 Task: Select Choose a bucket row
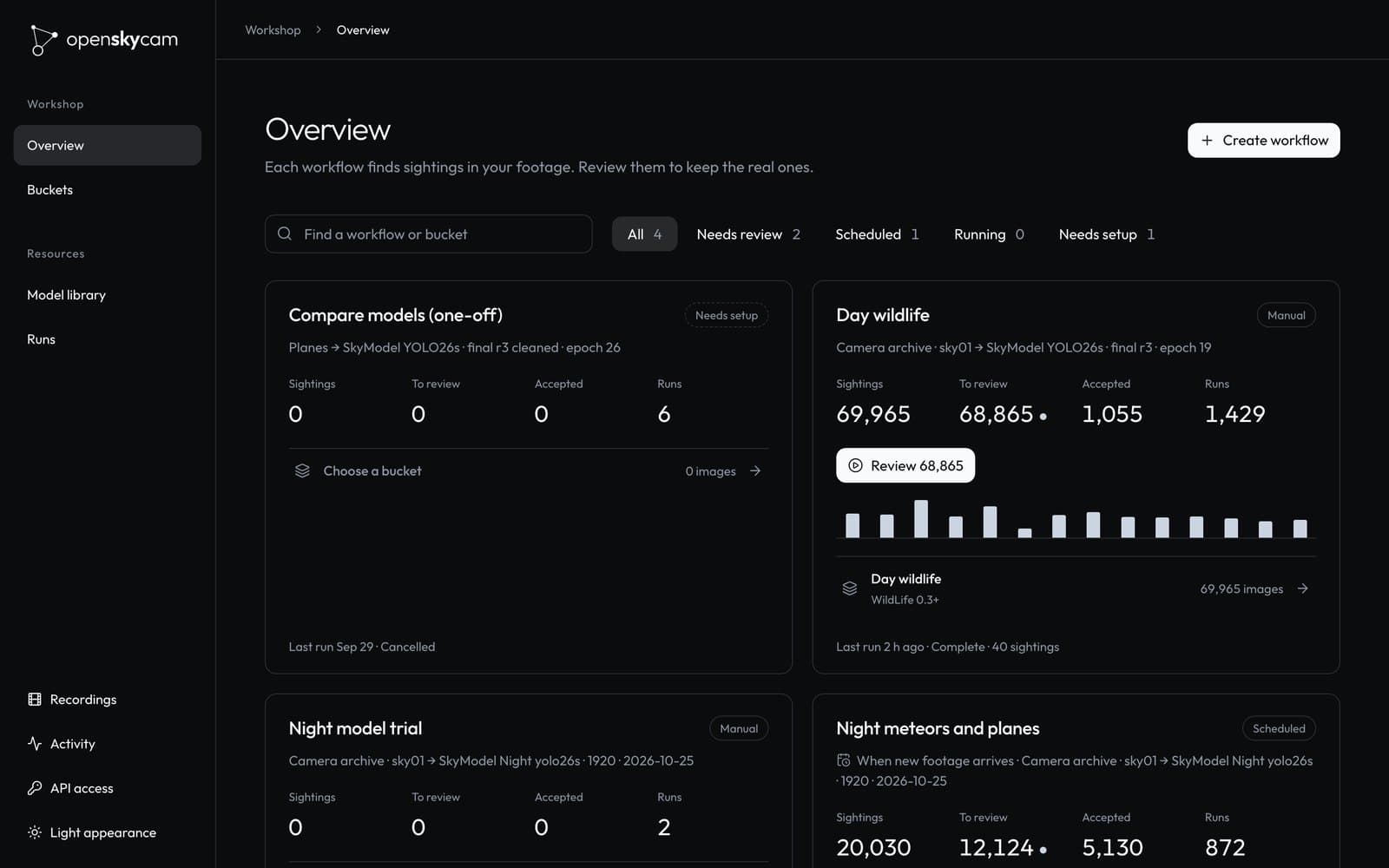(529, 470)
